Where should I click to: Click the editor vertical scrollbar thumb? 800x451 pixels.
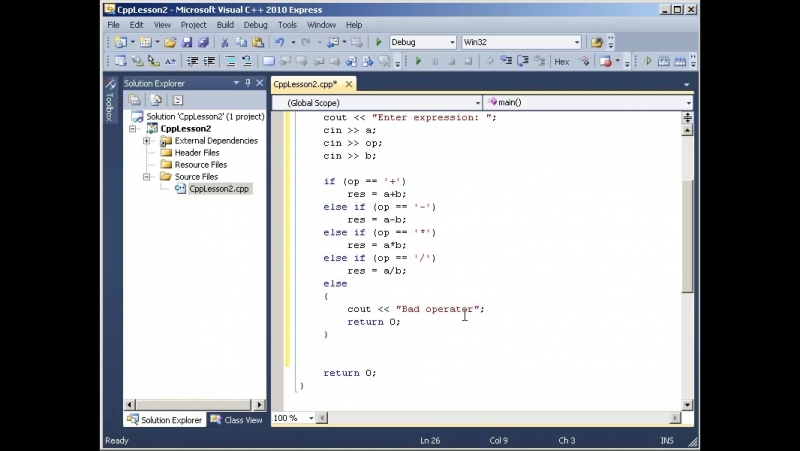pos(687,236)
